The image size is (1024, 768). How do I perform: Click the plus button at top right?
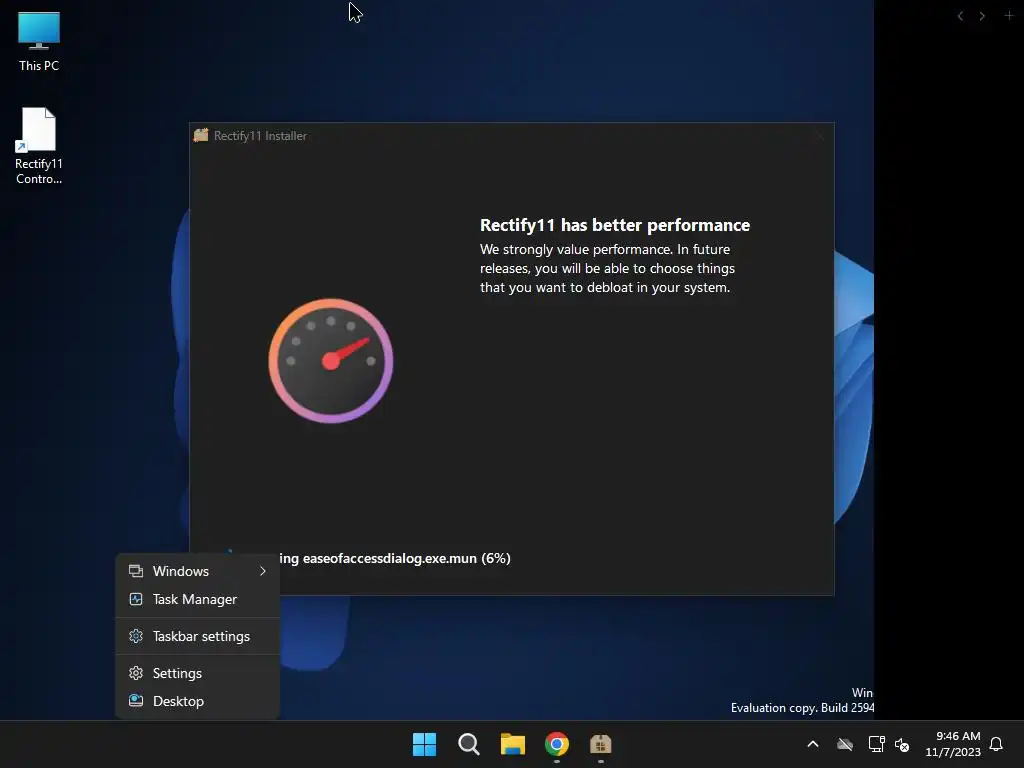[x=1009, y=15]
